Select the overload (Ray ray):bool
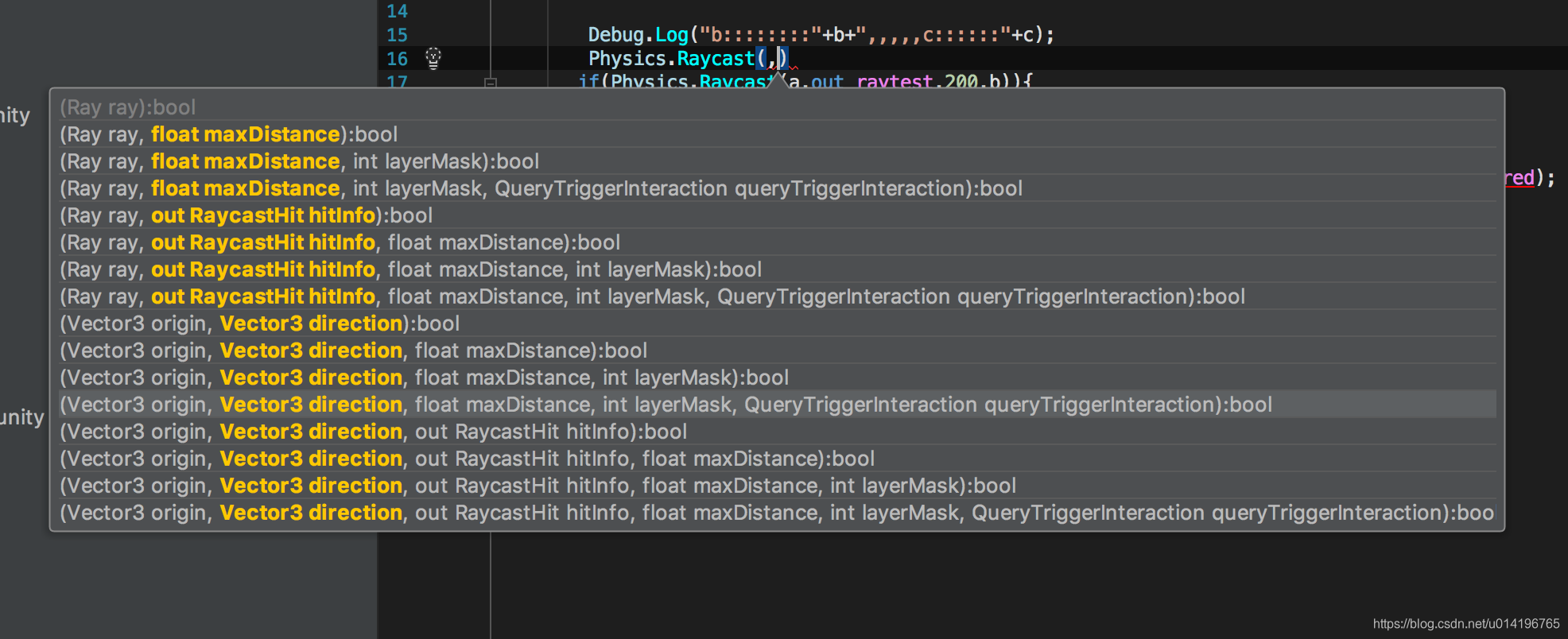Image resolution: width=1568 pixels, height=639 pixels. pos(778,107)
